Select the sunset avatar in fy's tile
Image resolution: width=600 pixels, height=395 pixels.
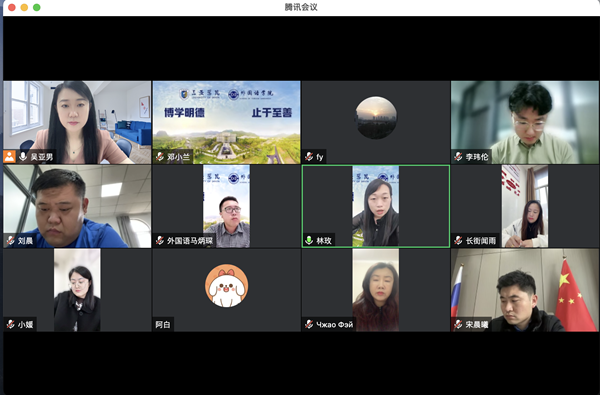coord(376,117)
